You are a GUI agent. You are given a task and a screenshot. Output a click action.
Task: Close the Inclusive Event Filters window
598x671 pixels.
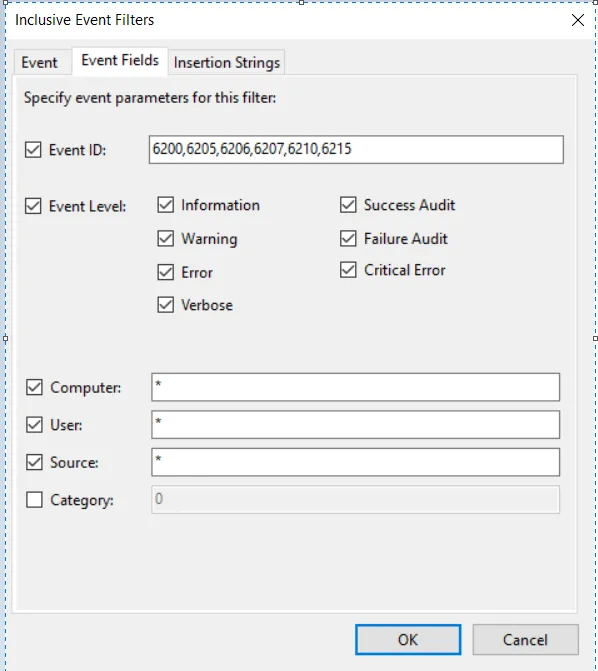pos(578,20)
